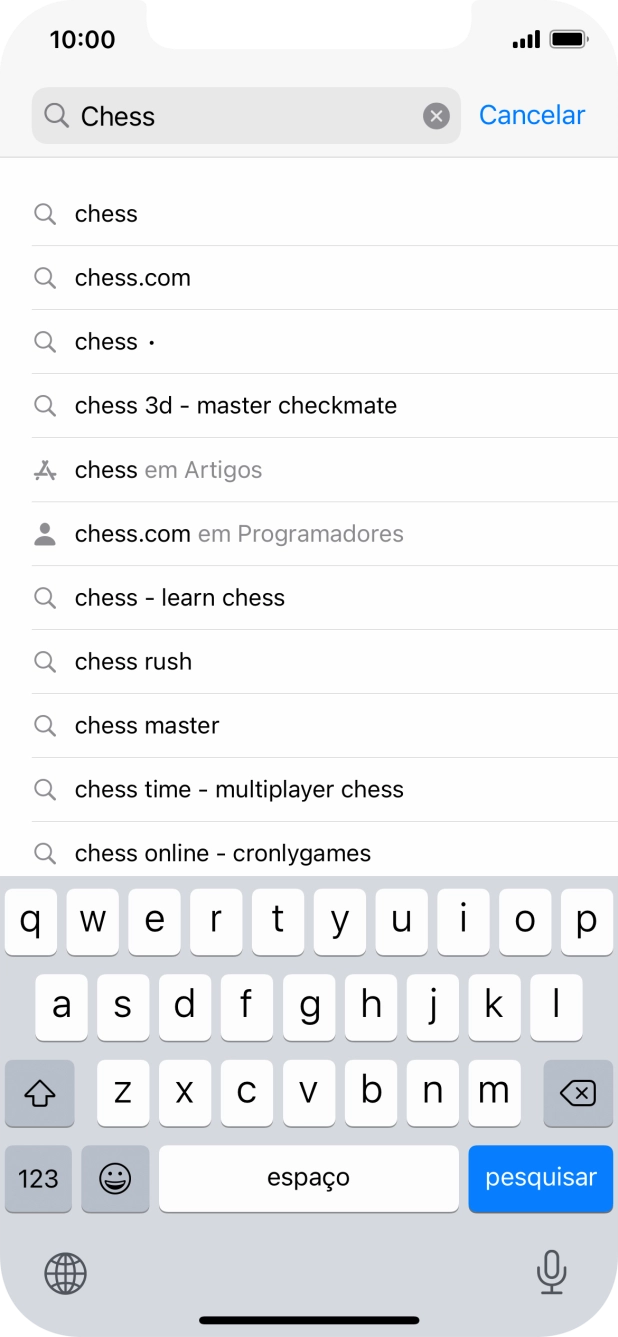The height and width of the screenshot is (1337, 618).
Task: Open the emoji keyboard
Action: (x=115, y=1178)
